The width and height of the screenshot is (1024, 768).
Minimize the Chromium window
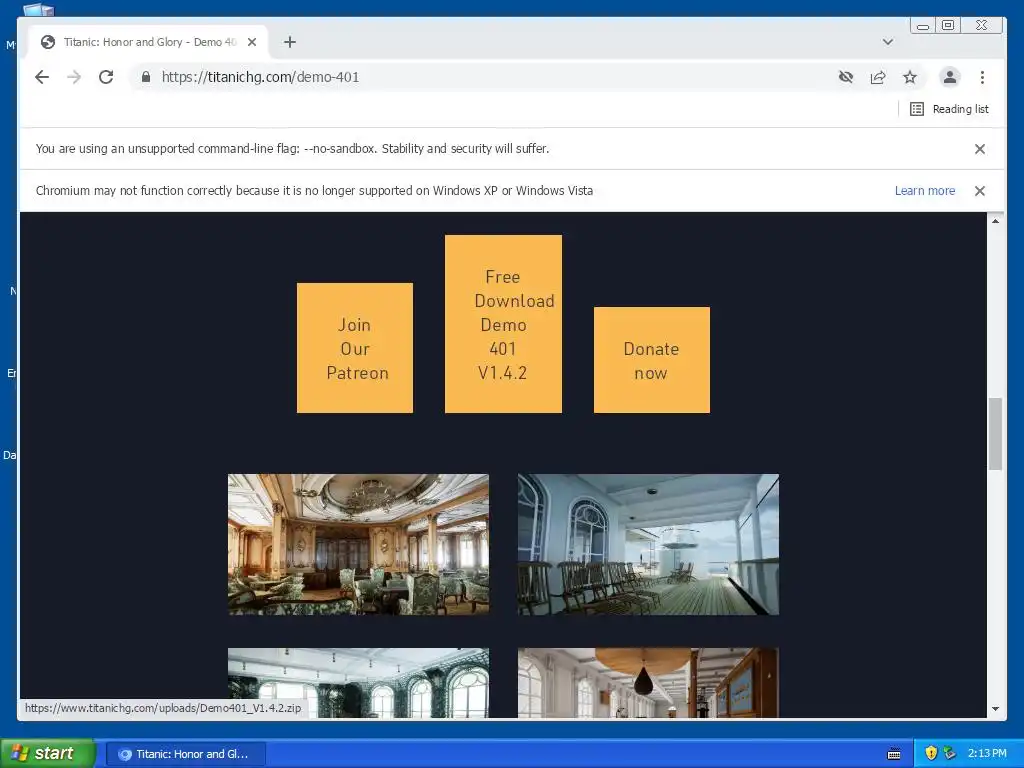pos(923,25)
